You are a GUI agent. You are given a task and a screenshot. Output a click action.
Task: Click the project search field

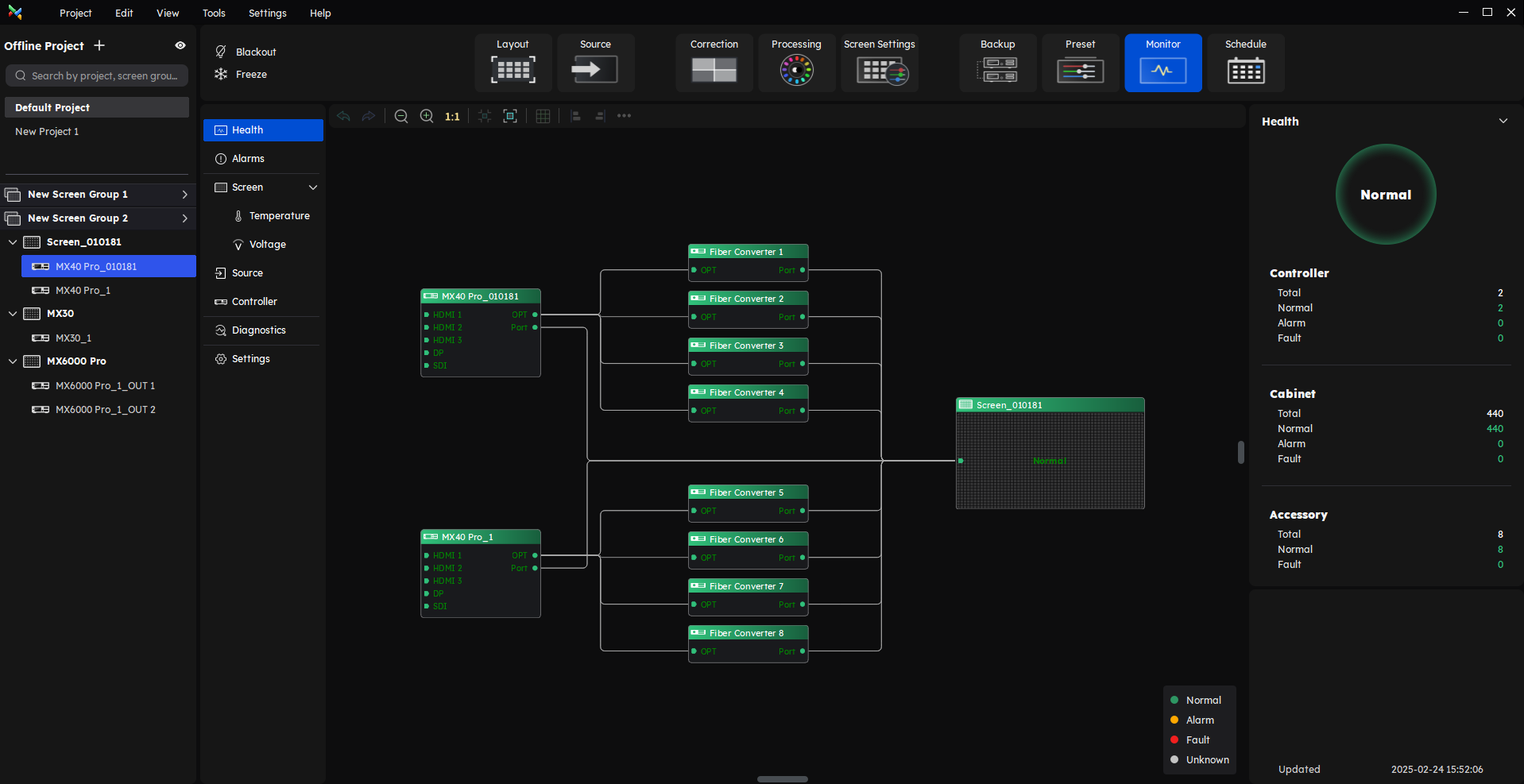click(x=97, y=75)
